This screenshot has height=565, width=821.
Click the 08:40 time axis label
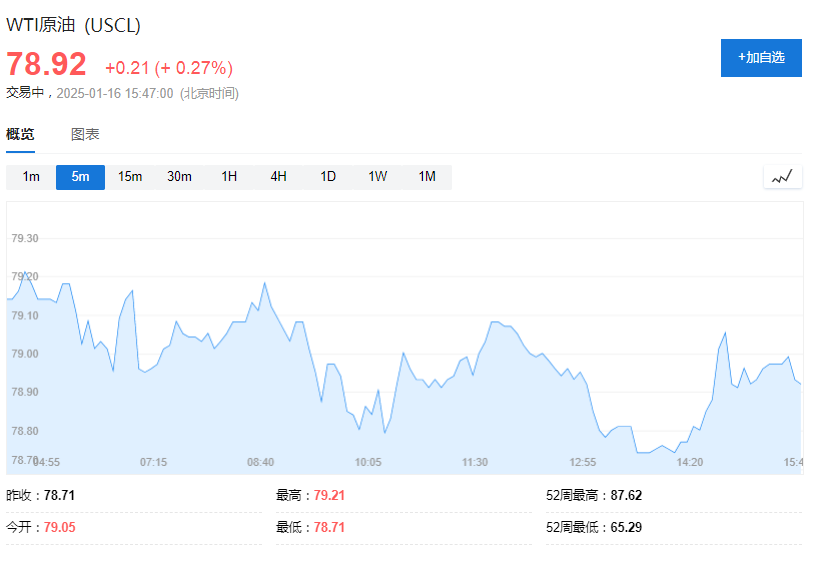click(x=260, y=462)
